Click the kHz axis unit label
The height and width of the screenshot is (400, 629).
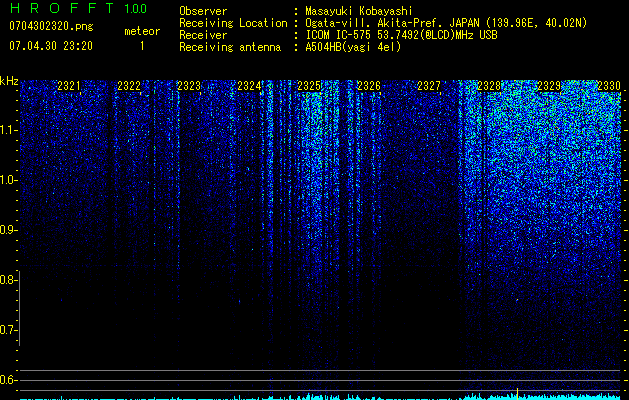pos(9,81)
